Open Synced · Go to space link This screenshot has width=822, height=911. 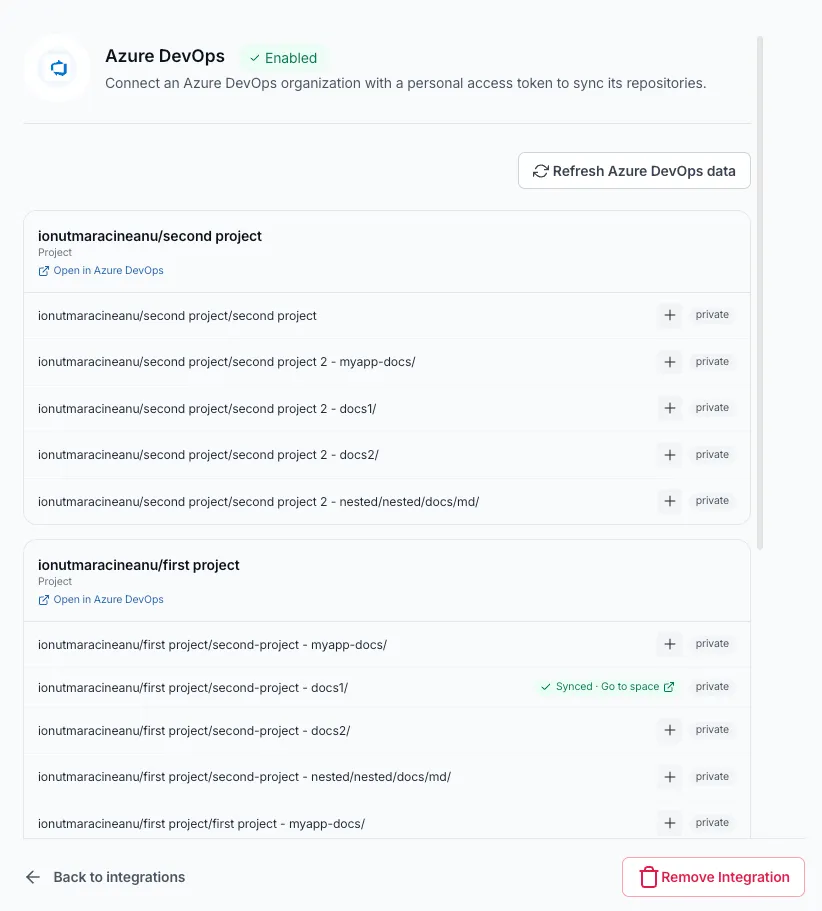tap(607, 687)
